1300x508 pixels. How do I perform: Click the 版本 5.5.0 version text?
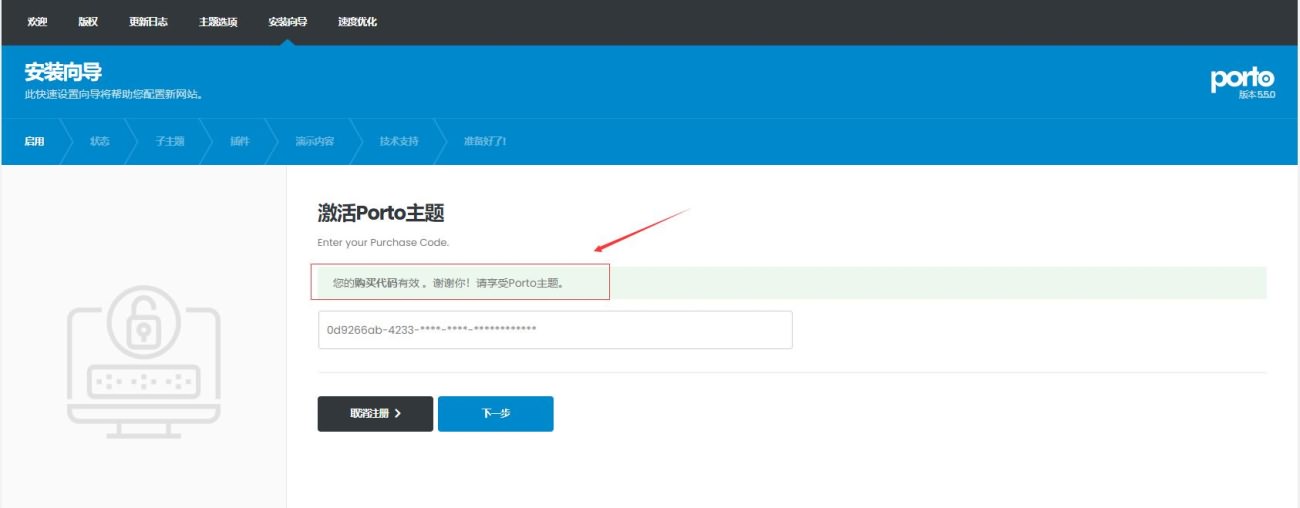point(1257,95)
